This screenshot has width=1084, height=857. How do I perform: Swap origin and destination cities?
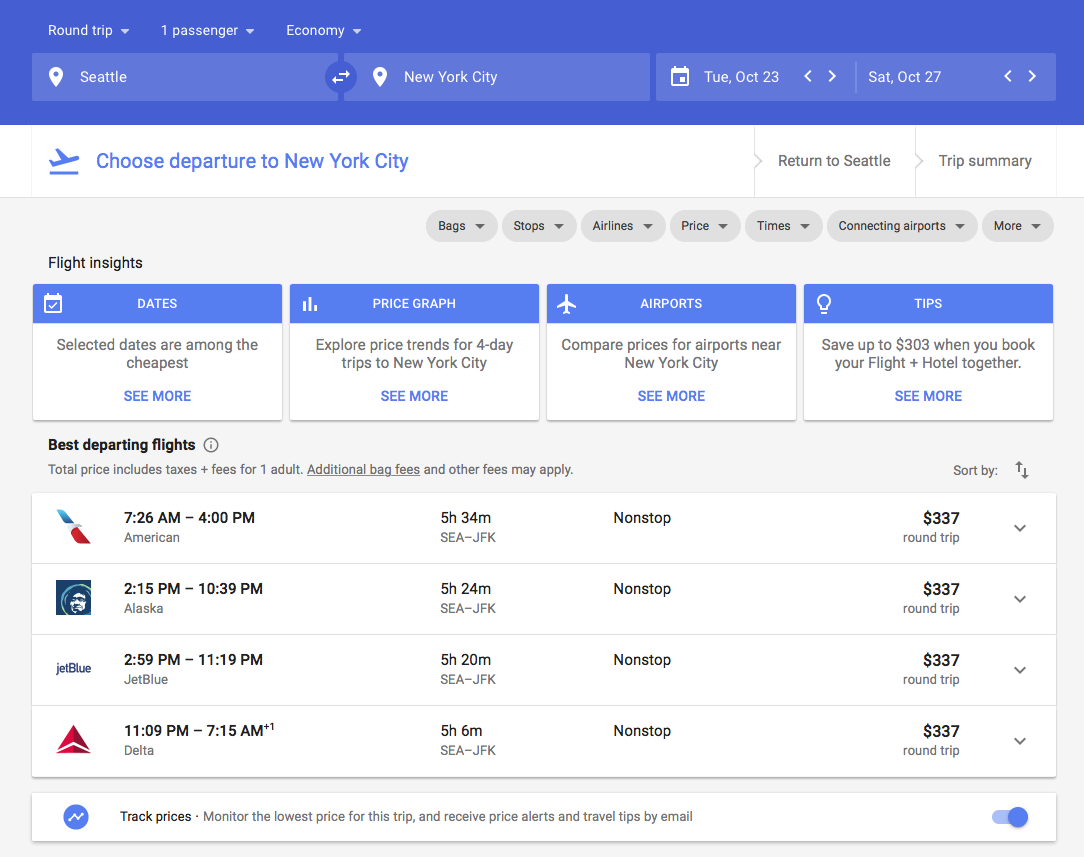pyautogui.click(x=341, y=77)
